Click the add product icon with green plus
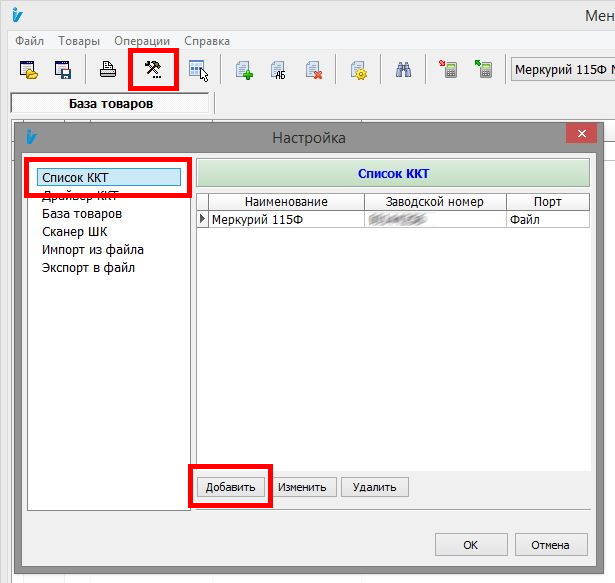 (x=244, y=70)
